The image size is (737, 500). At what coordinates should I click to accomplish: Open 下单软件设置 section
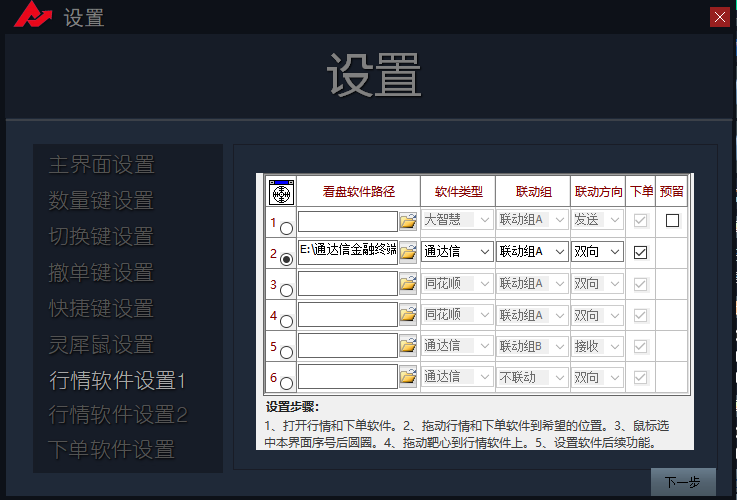coord(111,450)
